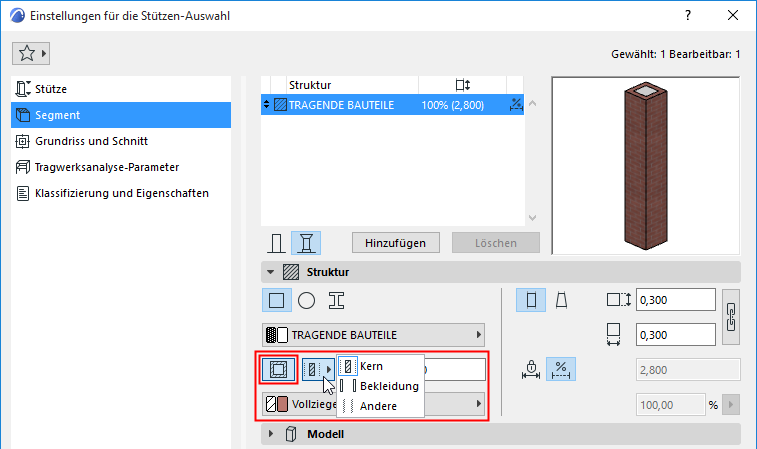
Task: Open the favorites star button
Action: tap(31, 53)
